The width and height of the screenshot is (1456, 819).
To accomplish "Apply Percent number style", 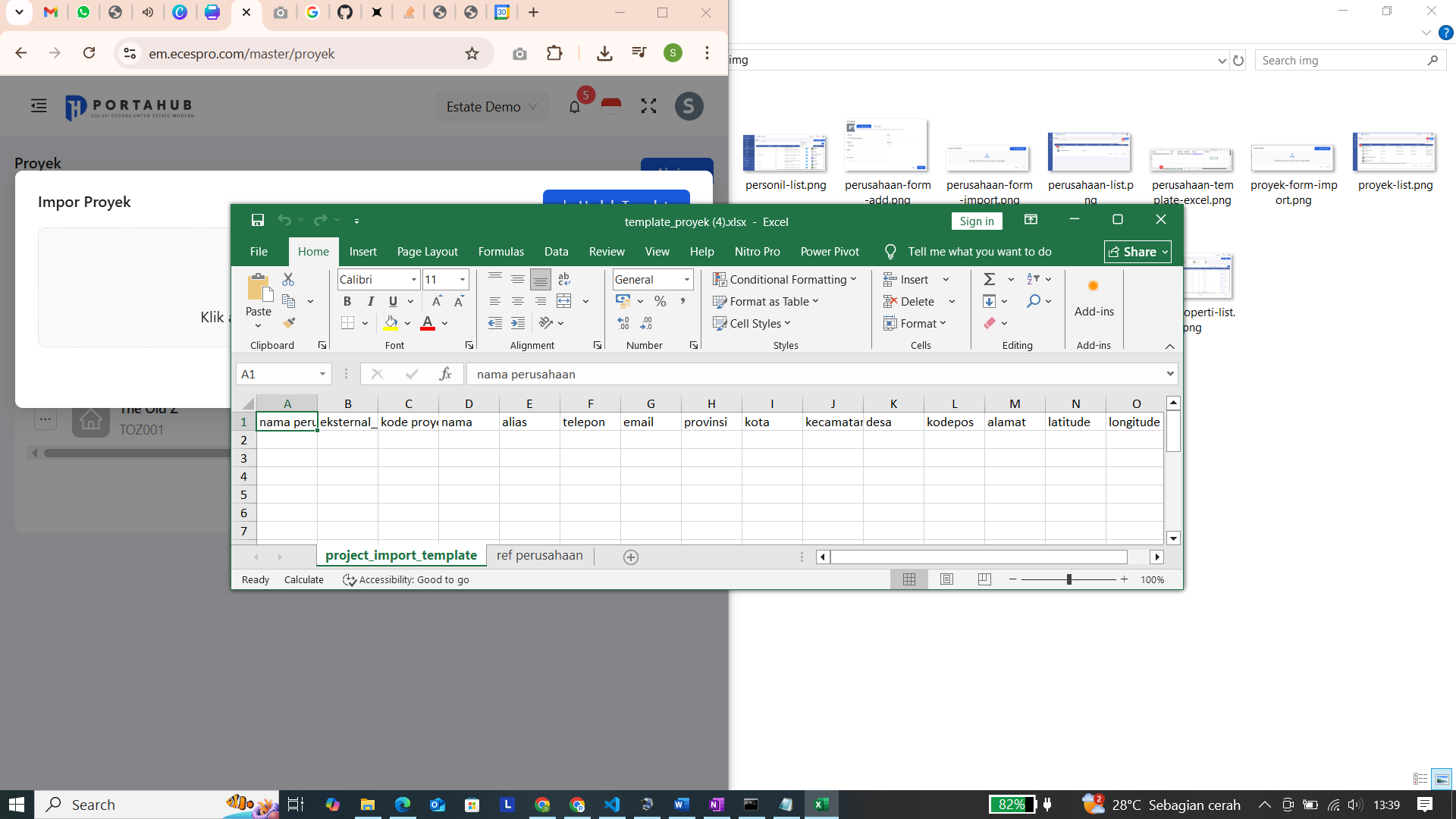I will [660, 301].
